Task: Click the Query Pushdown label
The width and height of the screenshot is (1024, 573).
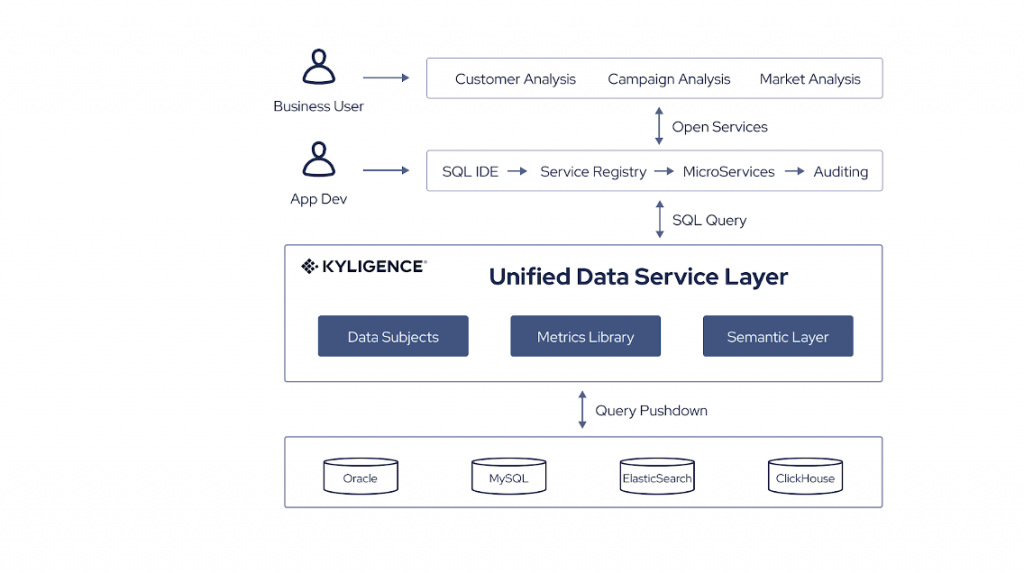Action: 651,410
